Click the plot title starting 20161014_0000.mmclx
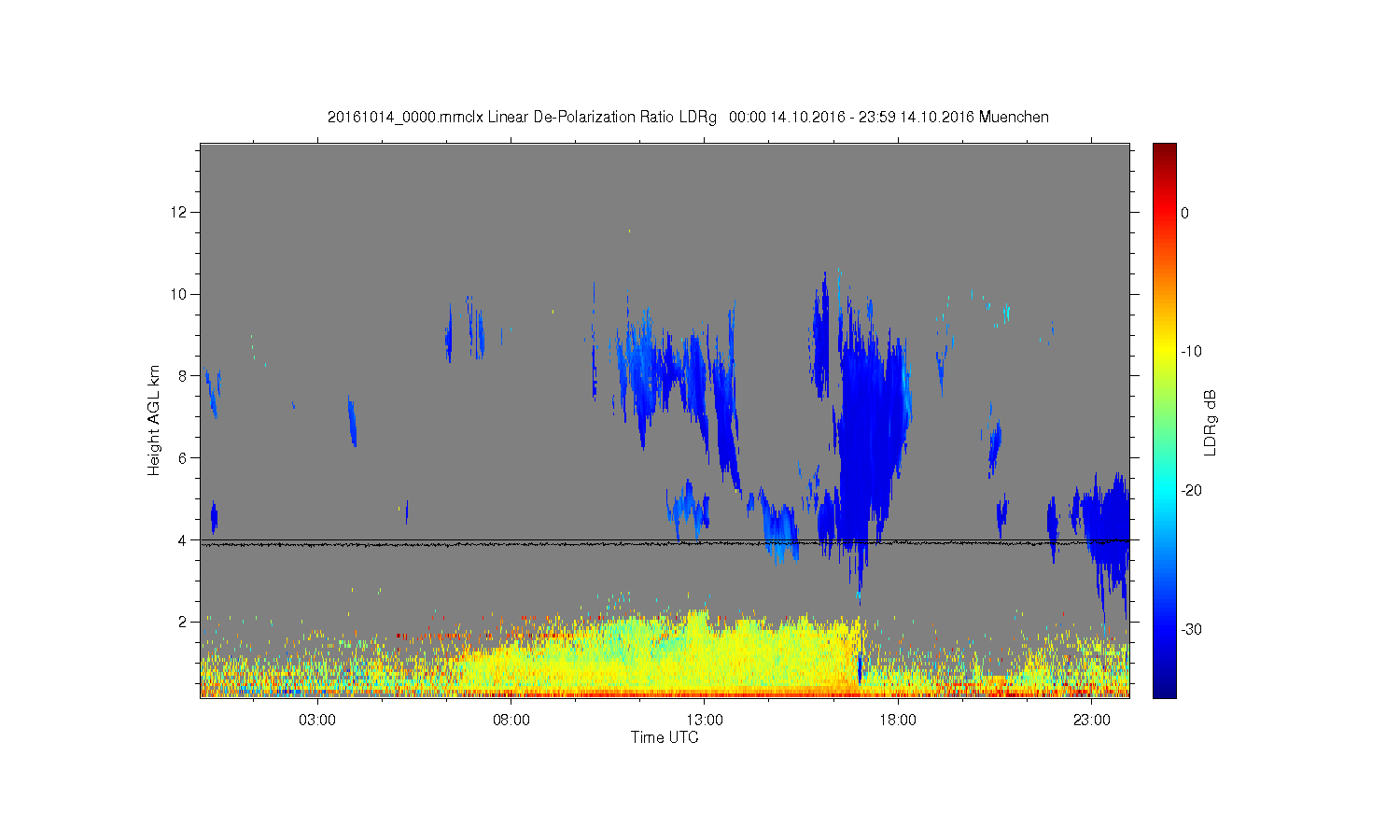This screenshot has height=840, width=1400. pos(688,118)
